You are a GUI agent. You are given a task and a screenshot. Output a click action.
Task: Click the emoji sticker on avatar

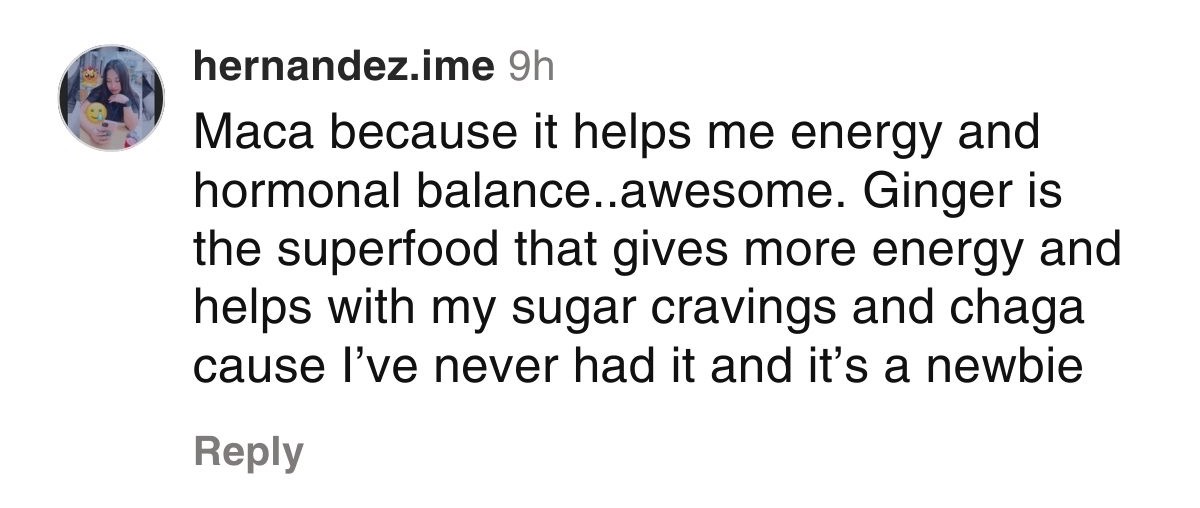[x=96, y=113]
